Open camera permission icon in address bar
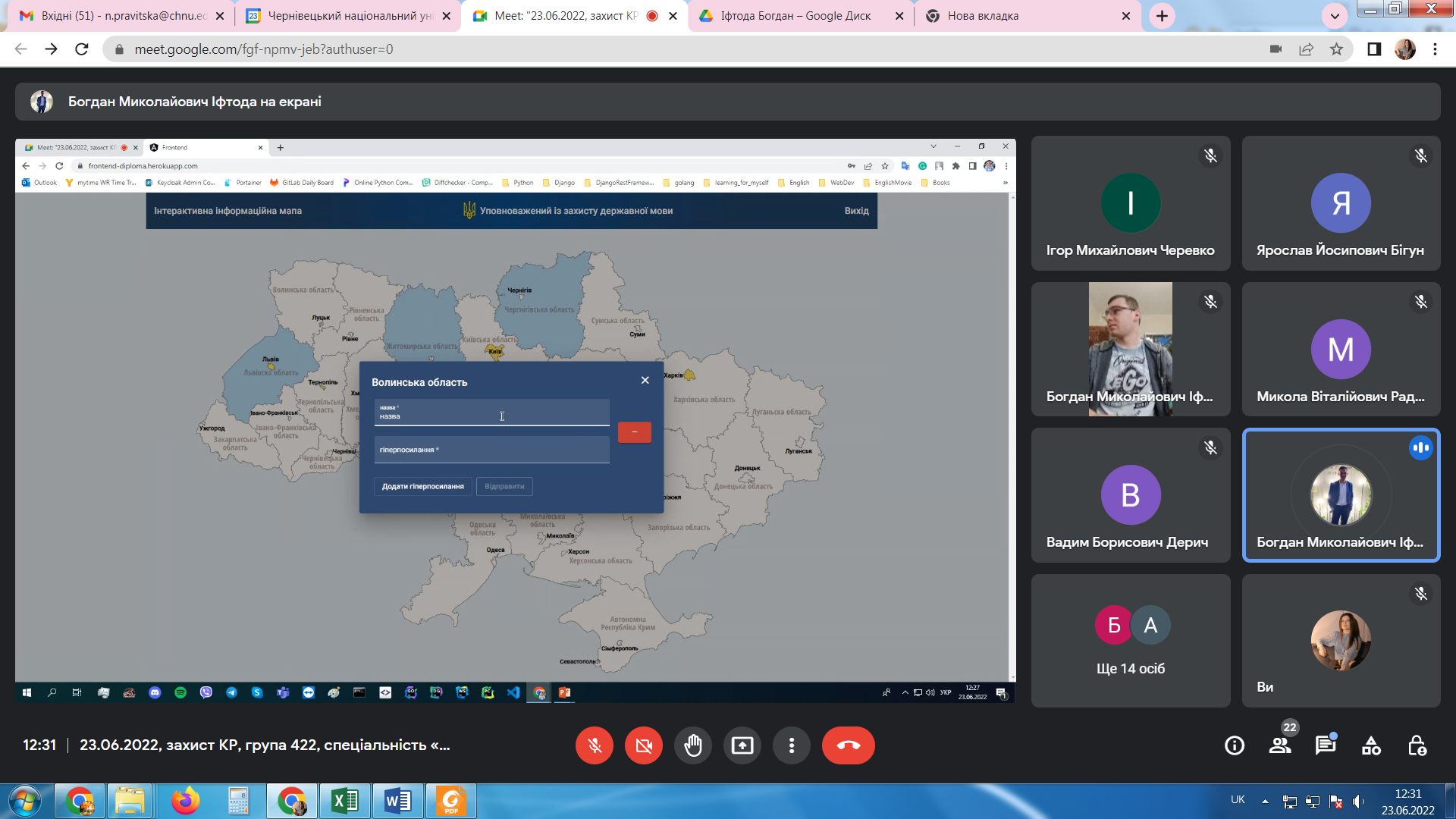1456x819 pixels. (x=1276, y=49)
